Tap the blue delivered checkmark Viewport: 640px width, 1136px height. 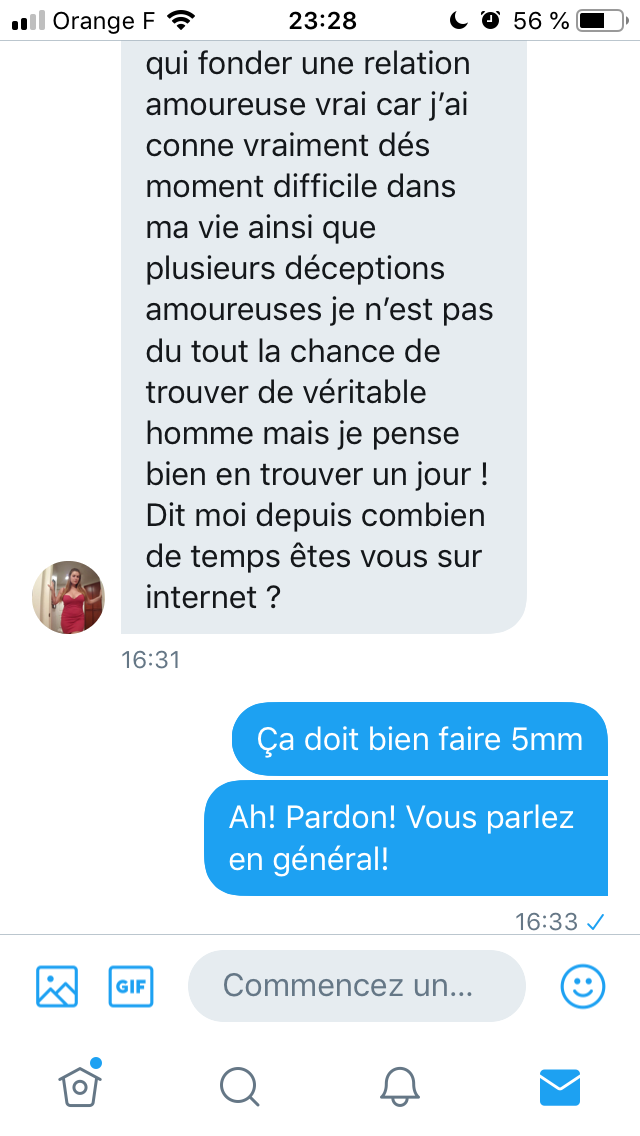(595, 922)
